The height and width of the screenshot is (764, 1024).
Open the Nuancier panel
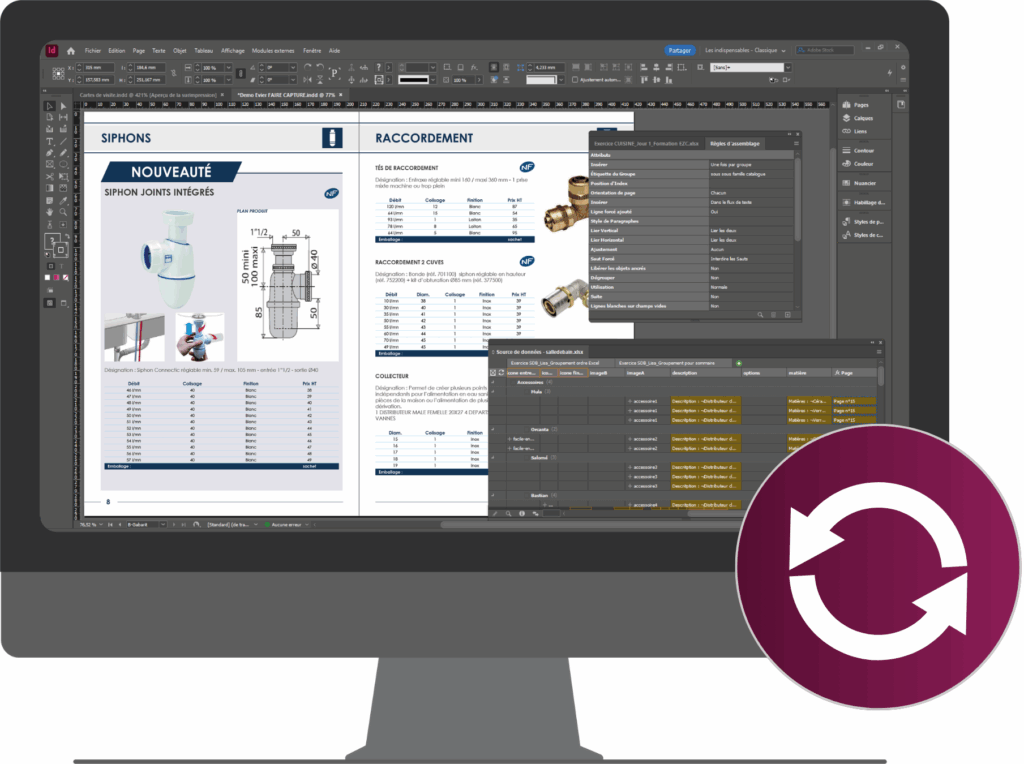click(864, 183)
